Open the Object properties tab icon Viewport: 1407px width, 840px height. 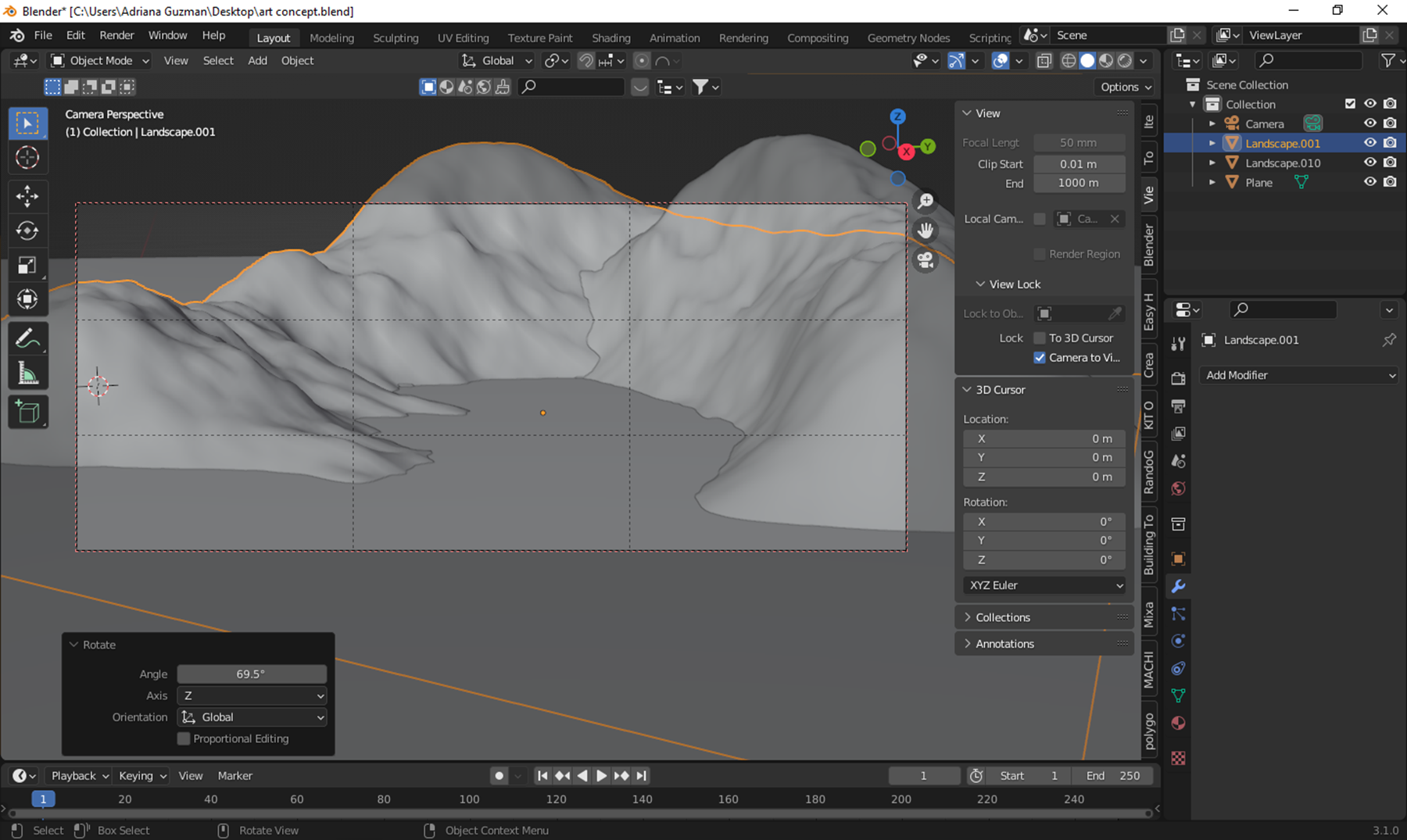click(1178, 559)
